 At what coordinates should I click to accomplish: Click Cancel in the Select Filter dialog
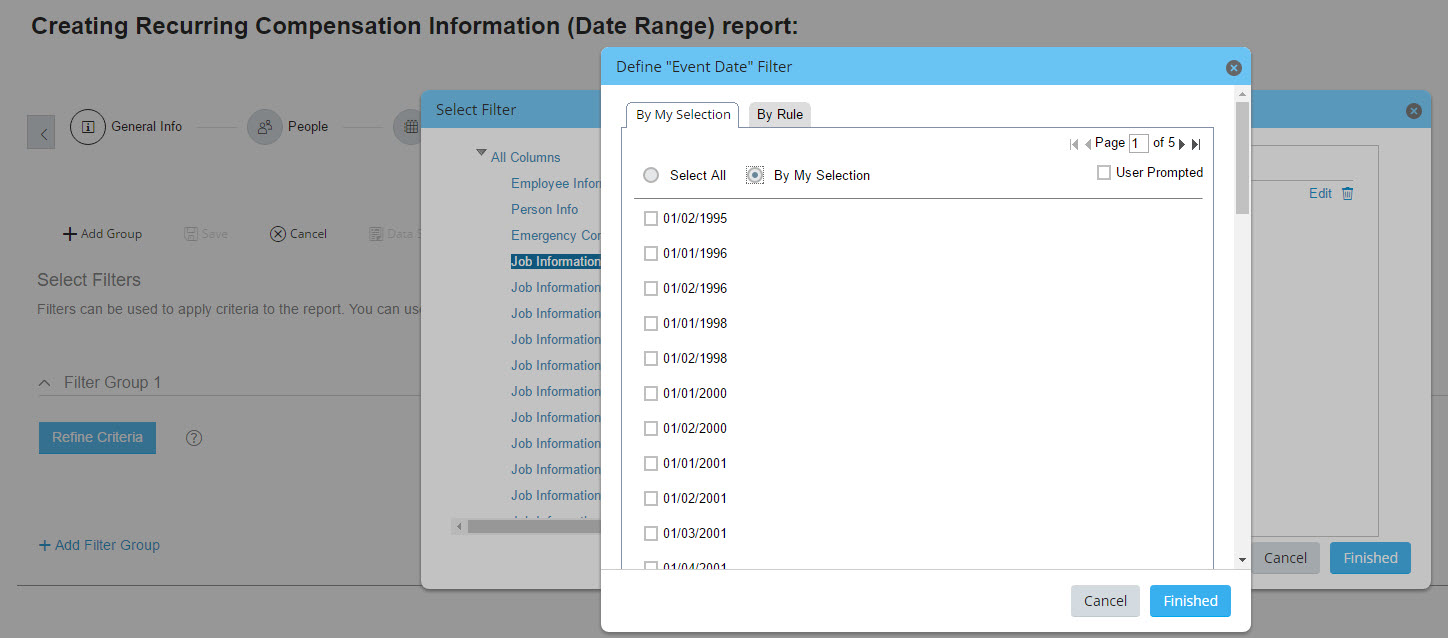click(x=1285, y=558)
